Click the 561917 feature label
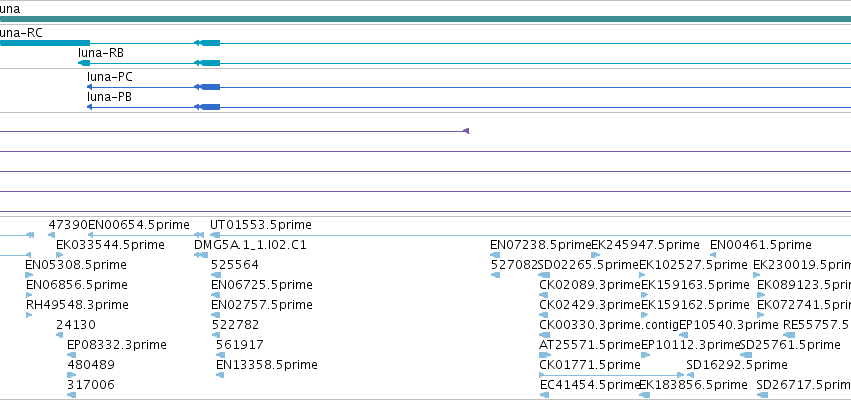 tap(240, 345)
